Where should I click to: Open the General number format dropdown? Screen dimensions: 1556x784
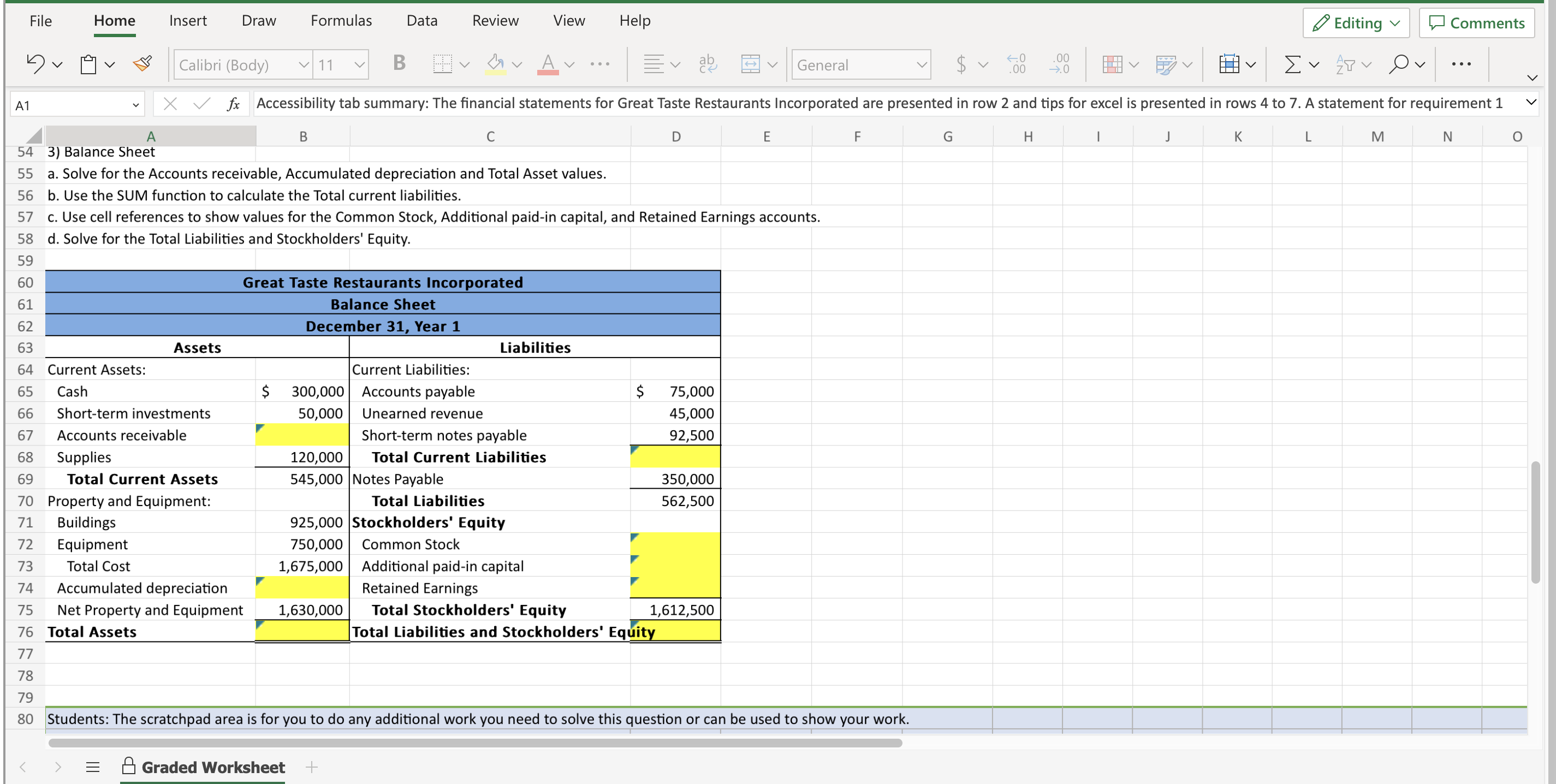coord(860,64)
